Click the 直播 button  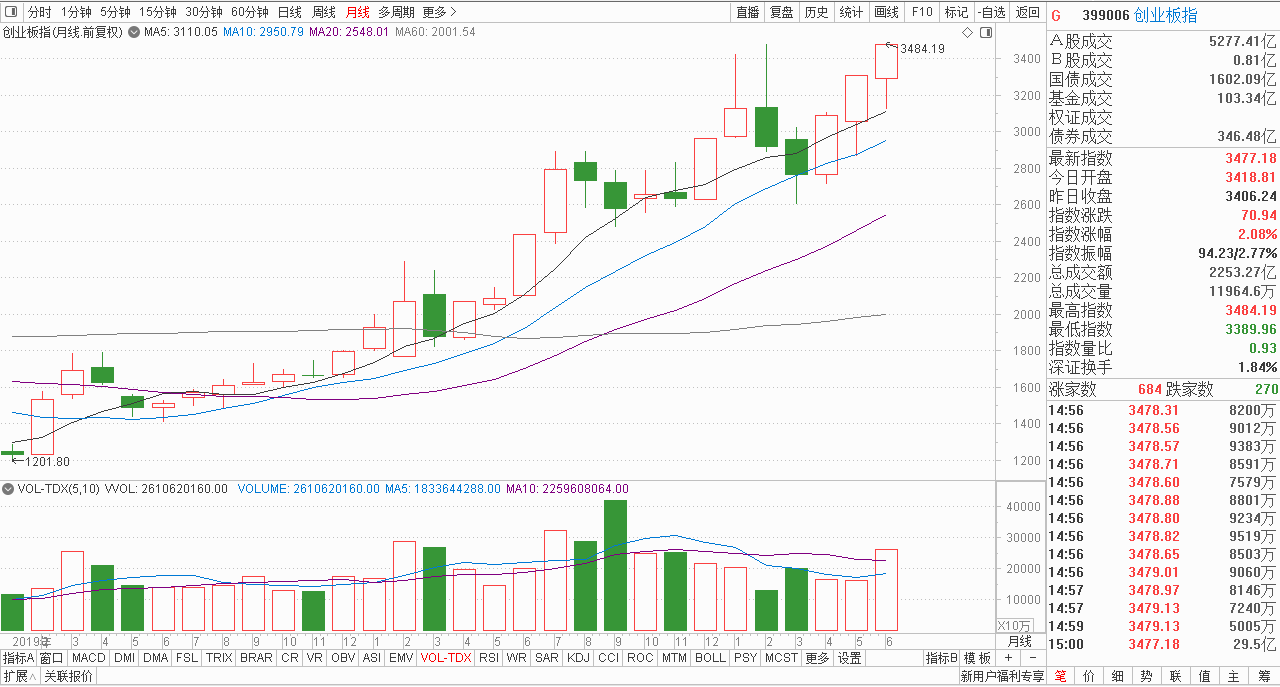[x=747, y=12]
